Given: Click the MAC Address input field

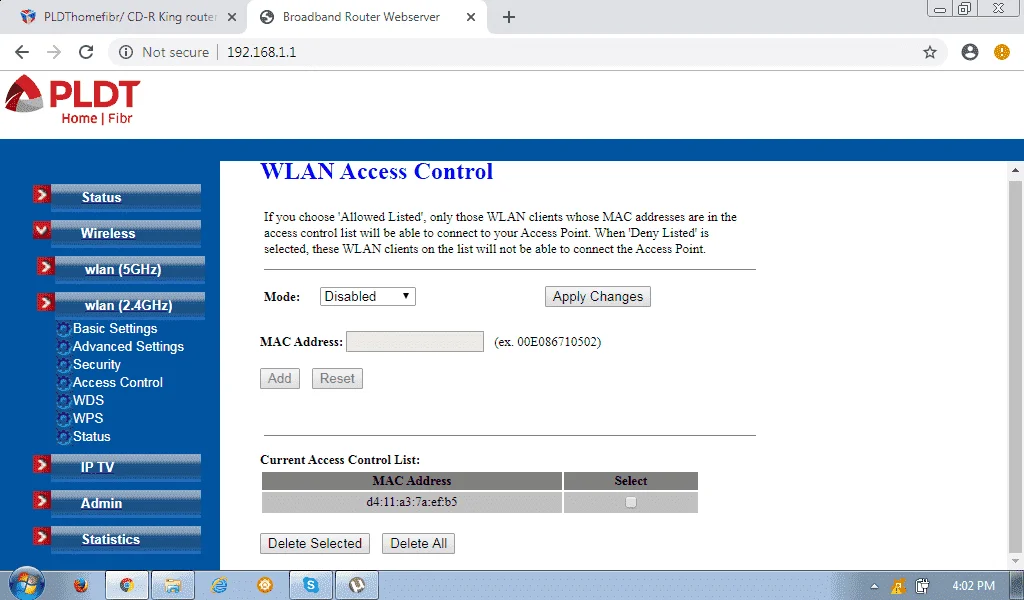Looking at the screenshot, I should pyautogui.click(x=415, y=341).
